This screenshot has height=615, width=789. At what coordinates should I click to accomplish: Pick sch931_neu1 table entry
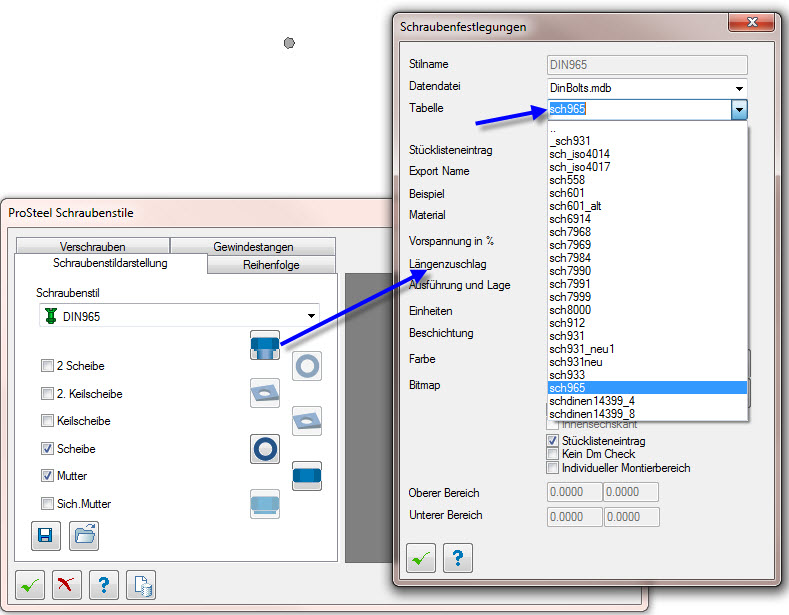pos(647,349)
